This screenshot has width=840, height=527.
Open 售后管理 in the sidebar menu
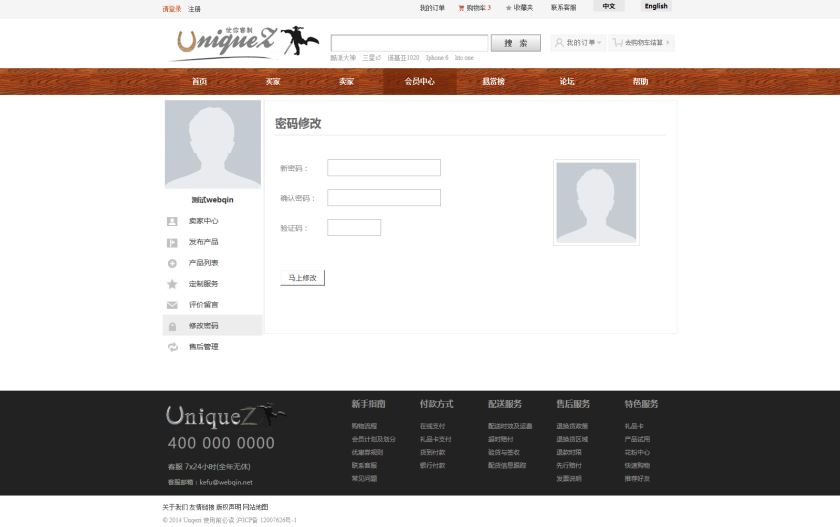point(203,347)
